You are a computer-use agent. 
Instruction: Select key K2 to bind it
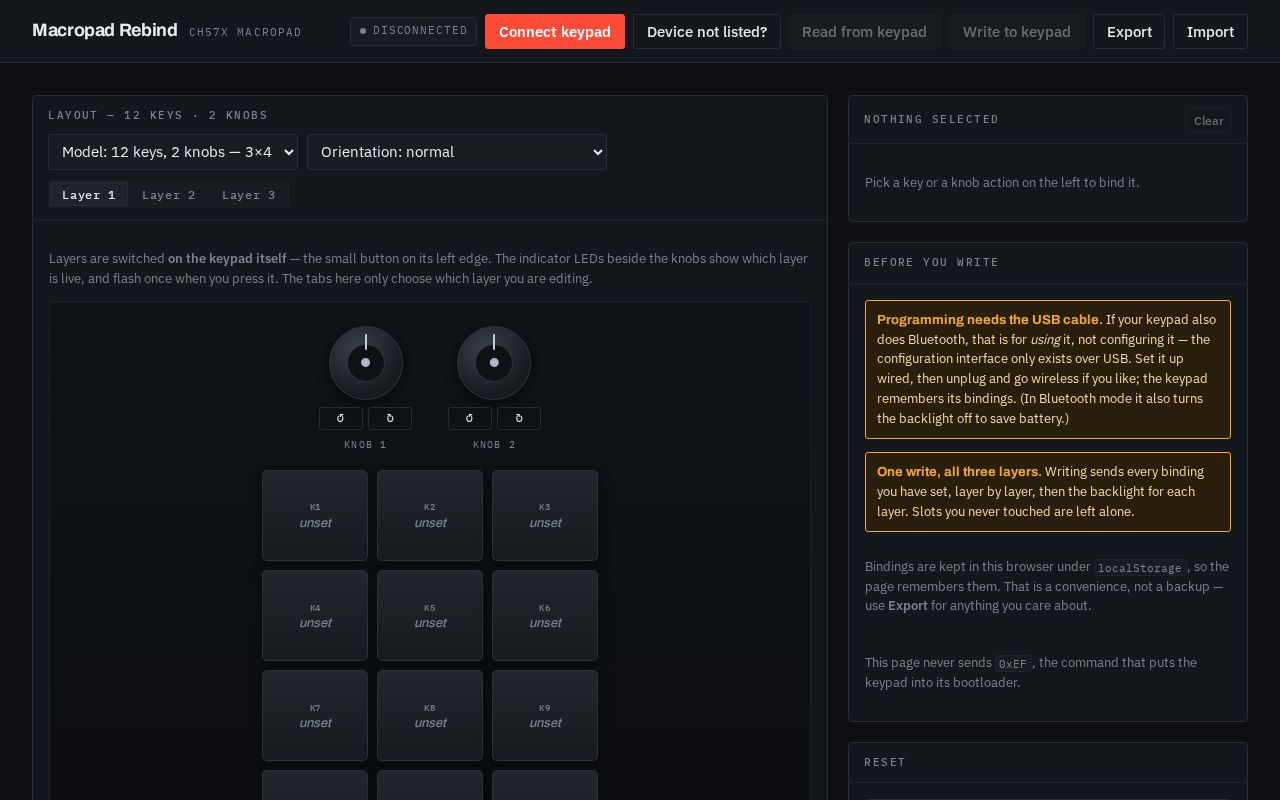click(x=430, y=516)
